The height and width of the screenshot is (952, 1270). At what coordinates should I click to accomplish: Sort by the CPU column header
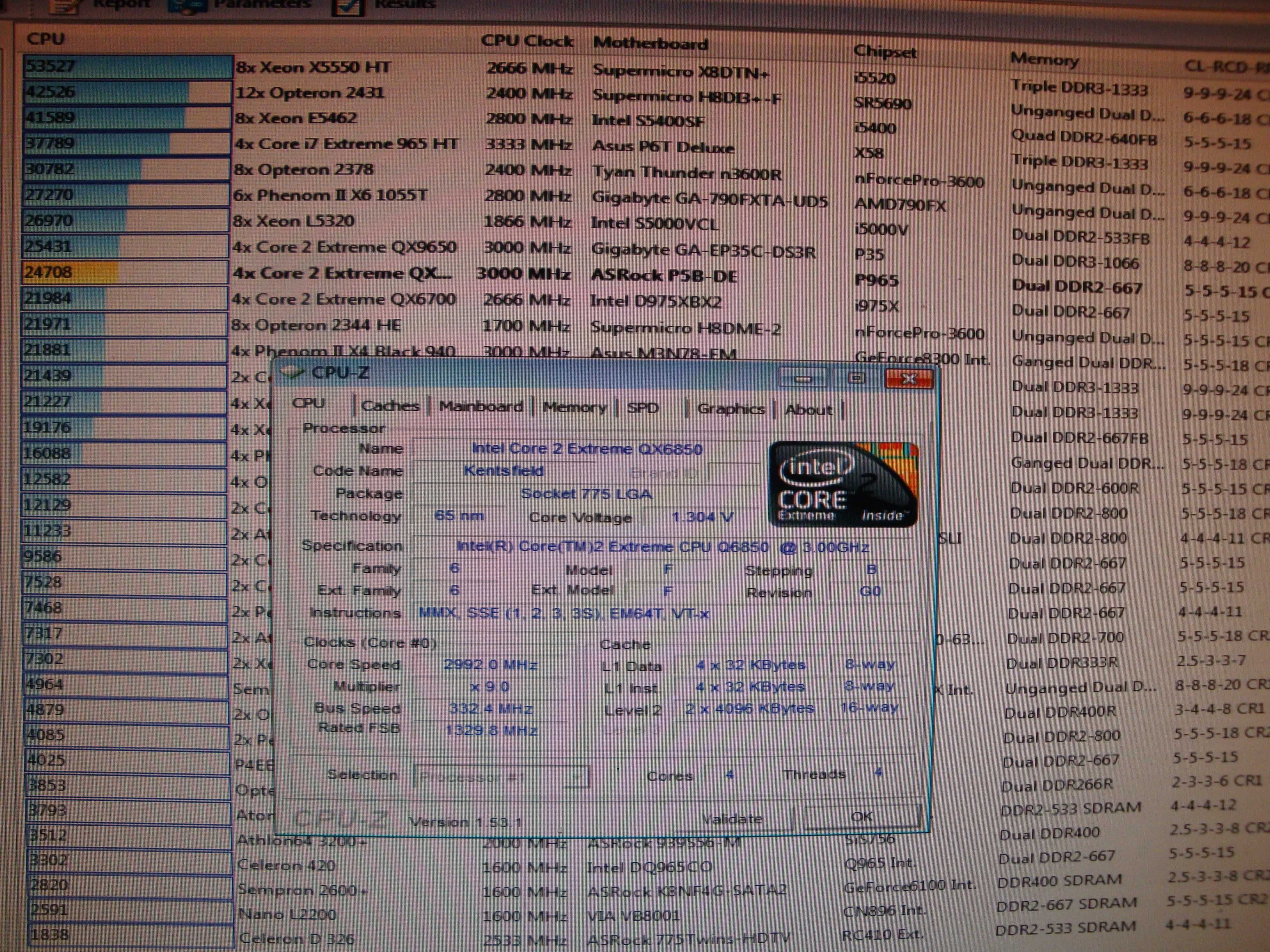click(x=46, y=38)
